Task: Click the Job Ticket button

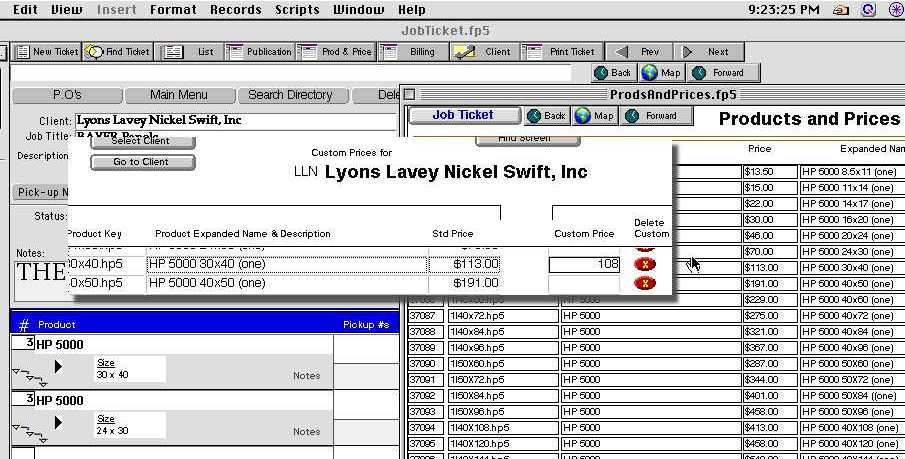Action: [464, 115]
